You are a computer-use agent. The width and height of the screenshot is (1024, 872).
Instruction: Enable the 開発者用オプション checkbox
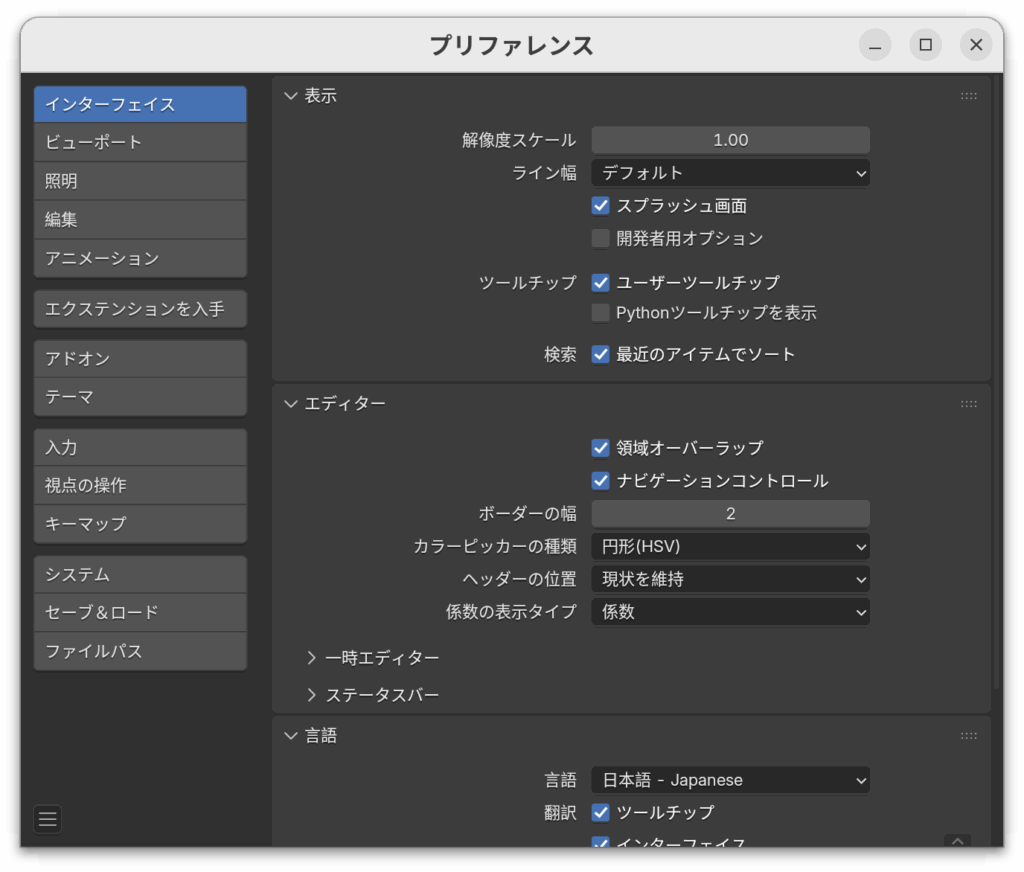pos(600,238)
